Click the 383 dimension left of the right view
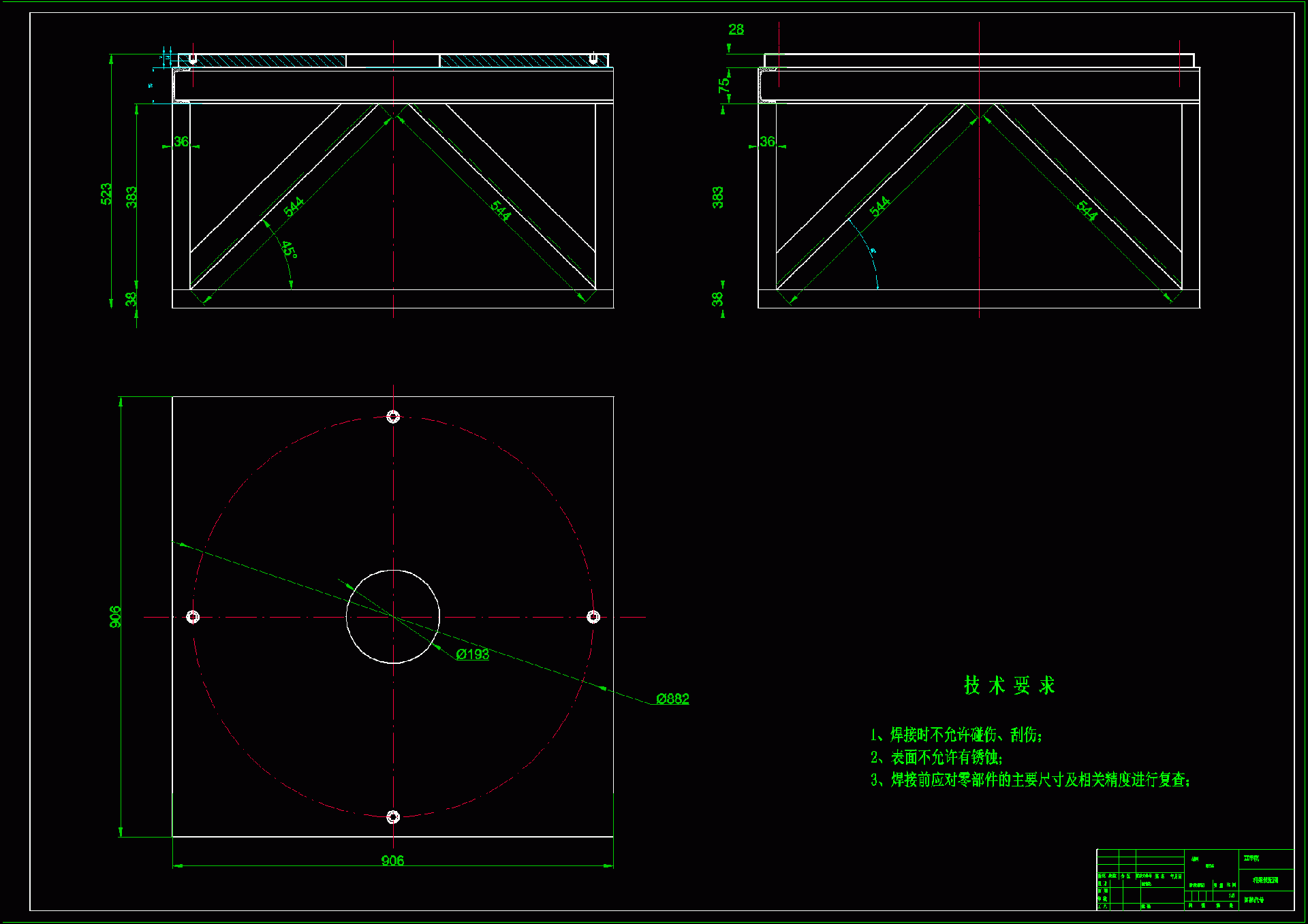1308x924 pixels. (717, 197)
